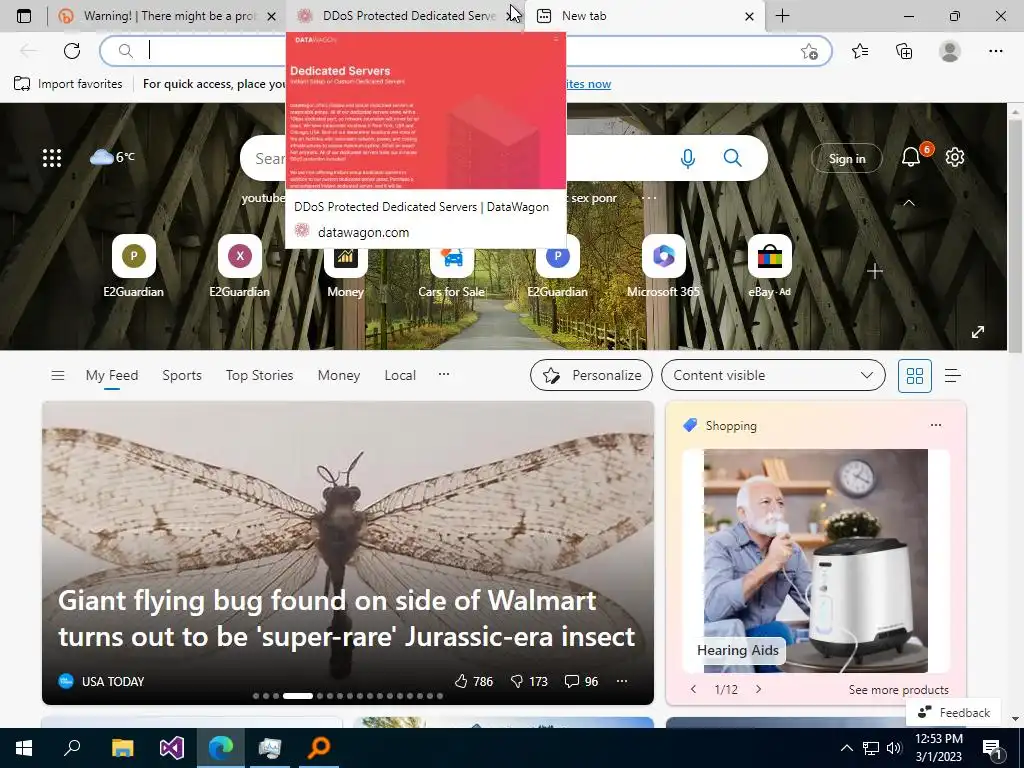Viewport: 1024px width, 768px height.
Task: Show more suggested searches ellipsis
Action: pyautogui.click(x=649, y=198)
